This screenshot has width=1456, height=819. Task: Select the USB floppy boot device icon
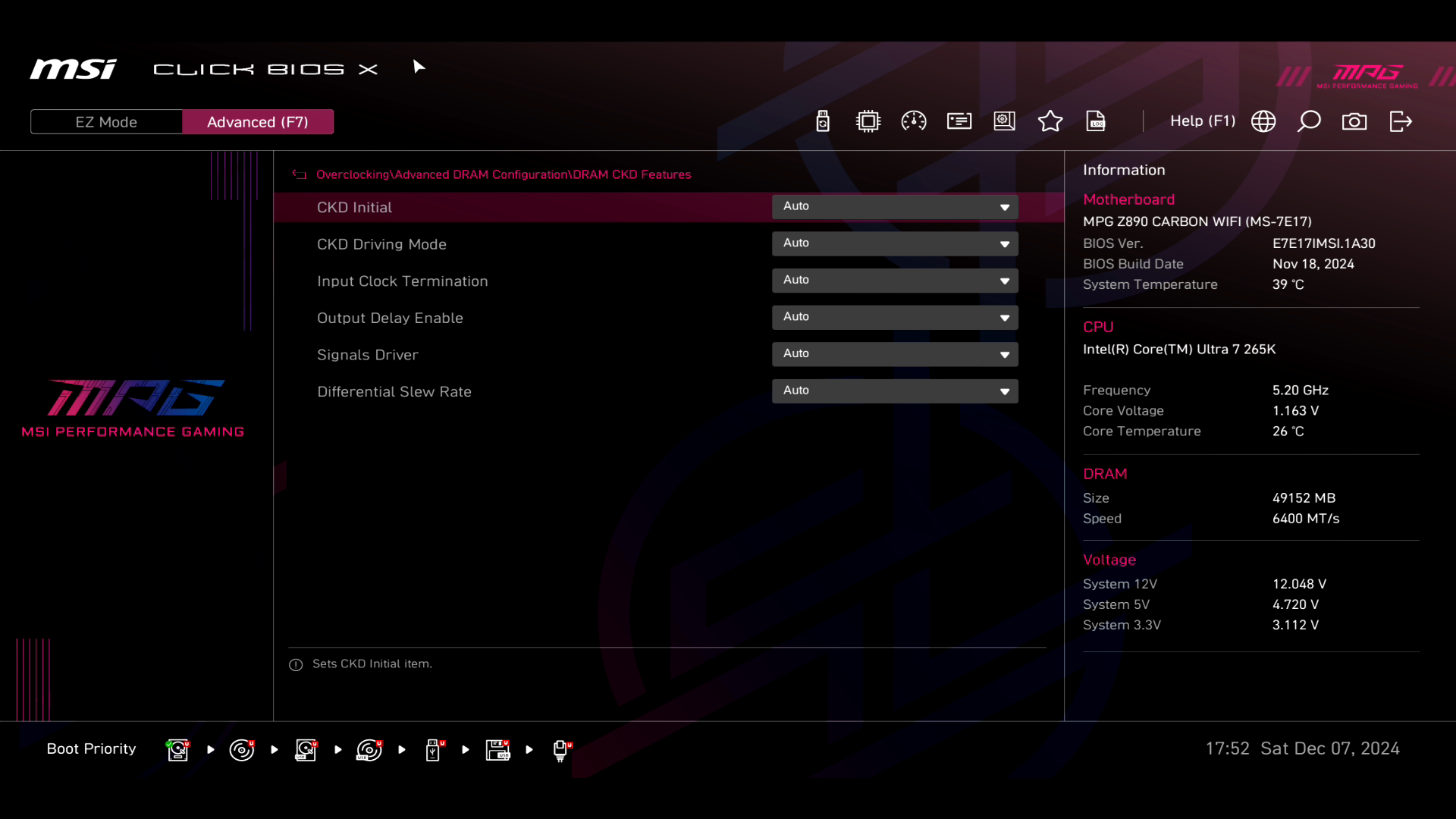(x=497, y=750)
